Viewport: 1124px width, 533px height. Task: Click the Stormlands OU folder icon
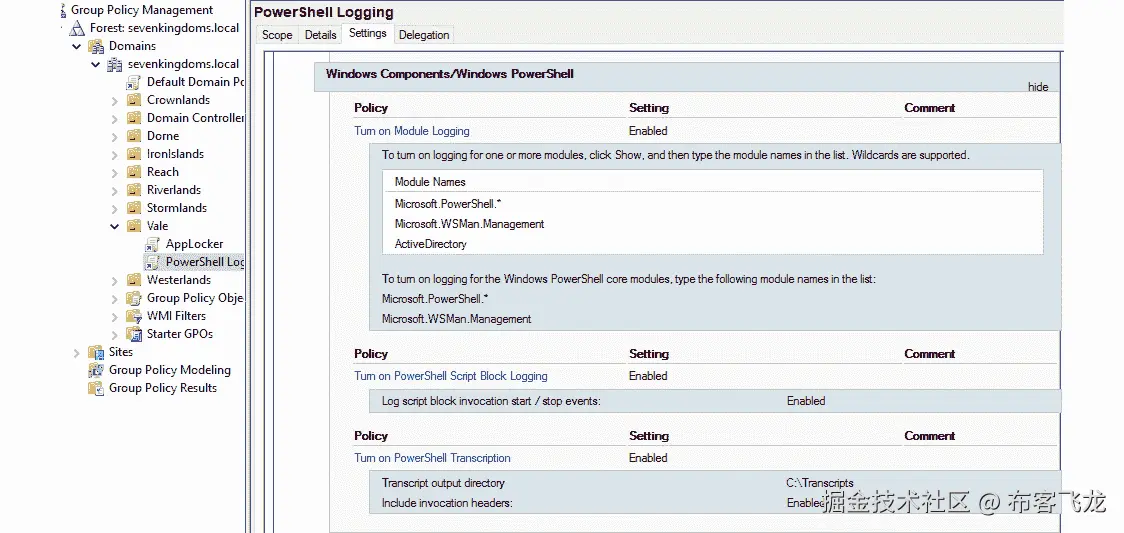(134, 208)
